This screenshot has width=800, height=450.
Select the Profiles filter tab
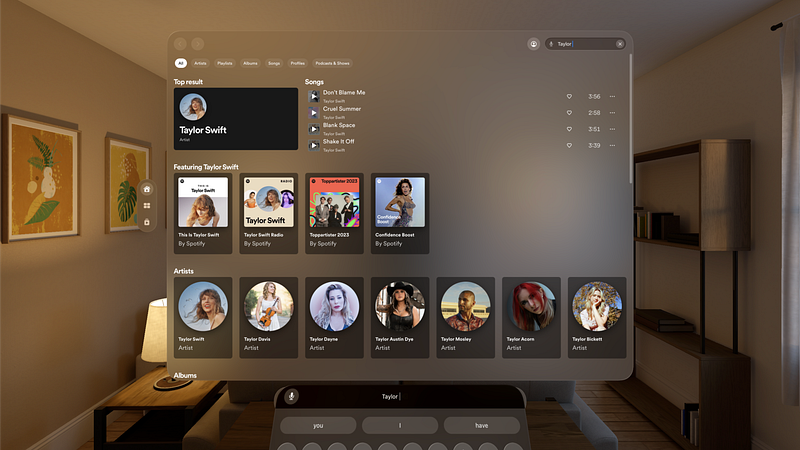(298, 63)
